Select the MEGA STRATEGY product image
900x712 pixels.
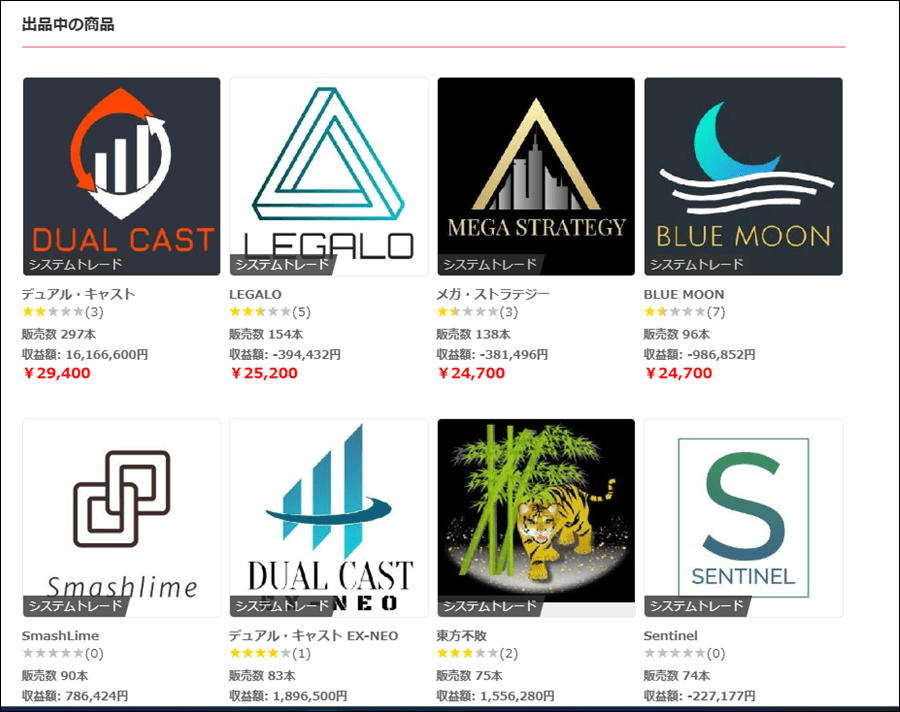click(536, 177)
